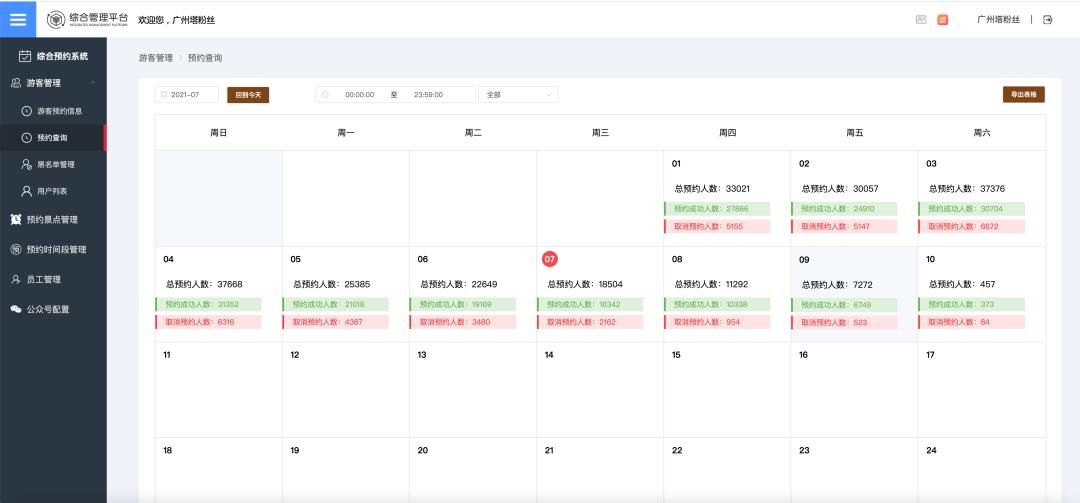Click 取消预约人数：3480 on day 06
The width and height of the screenshot is (1080, 503).
coord(463,322)
